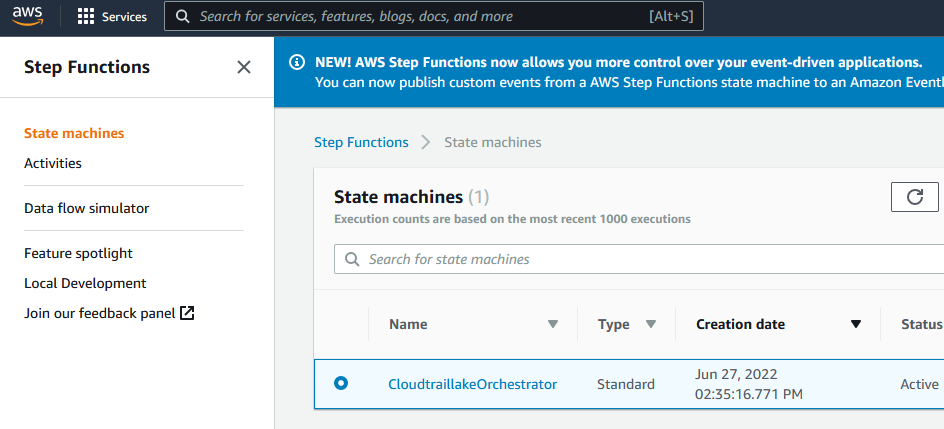Image resolution: width=944 pixels, height=429 pixels.
Task: Click the Active status cell
Action: pyautogui.click(x=919, y=384)
